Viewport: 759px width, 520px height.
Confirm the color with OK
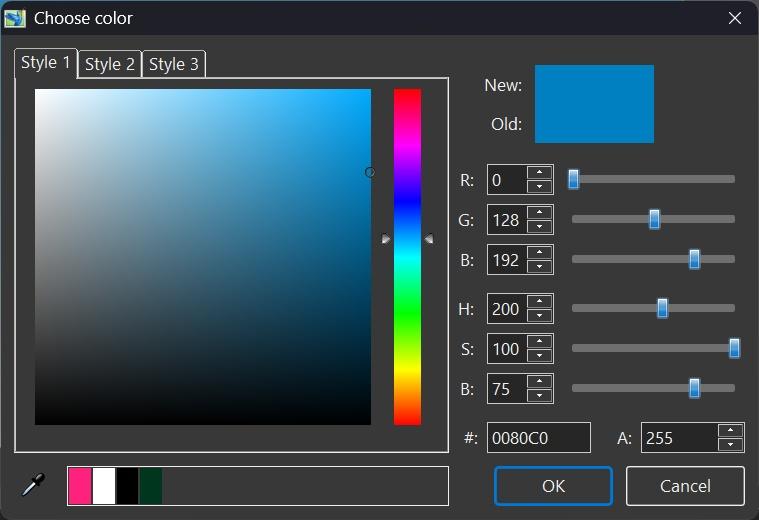point(553,486)
